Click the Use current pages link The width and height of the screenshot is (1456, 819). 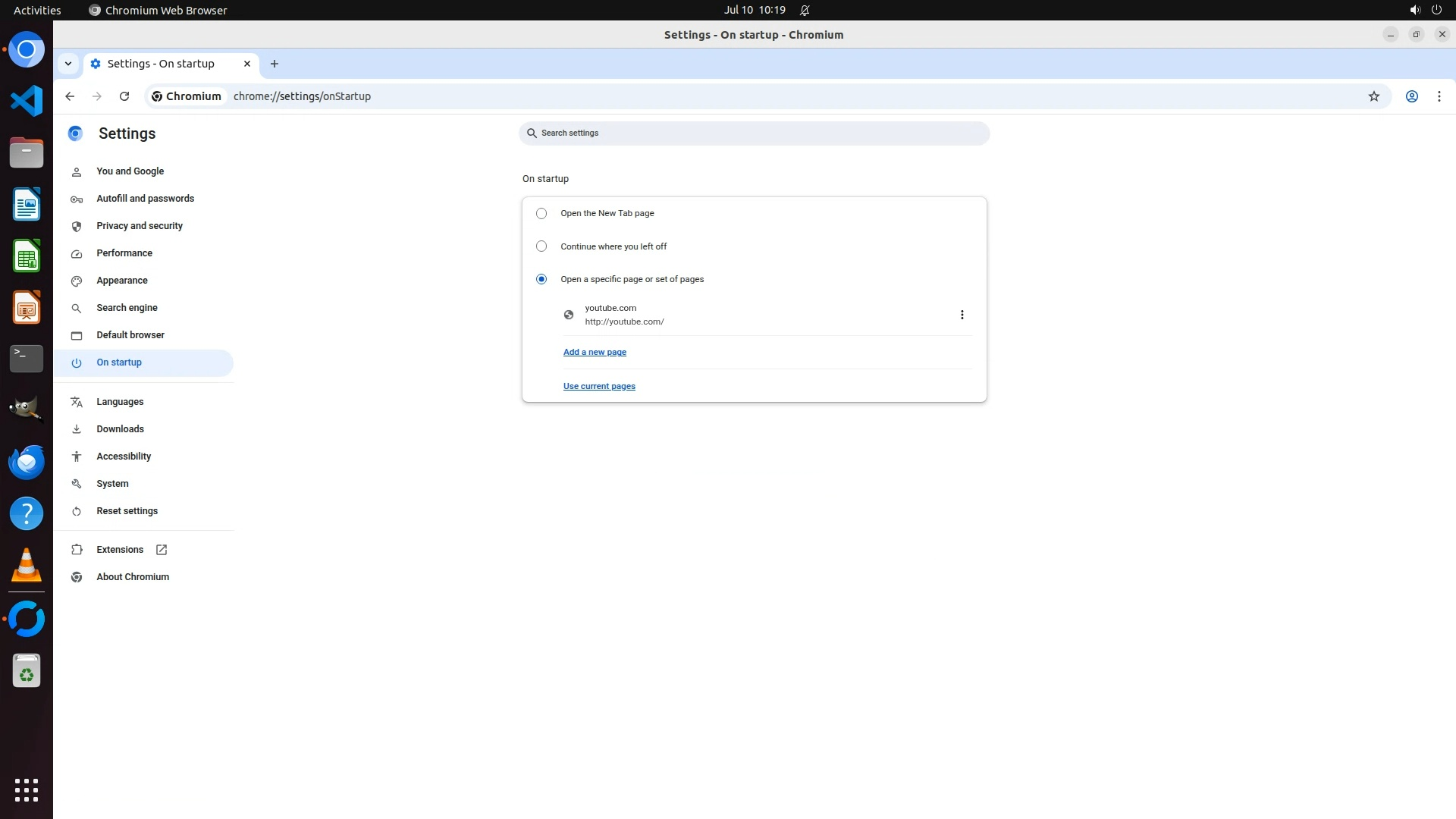pos(599,386)
